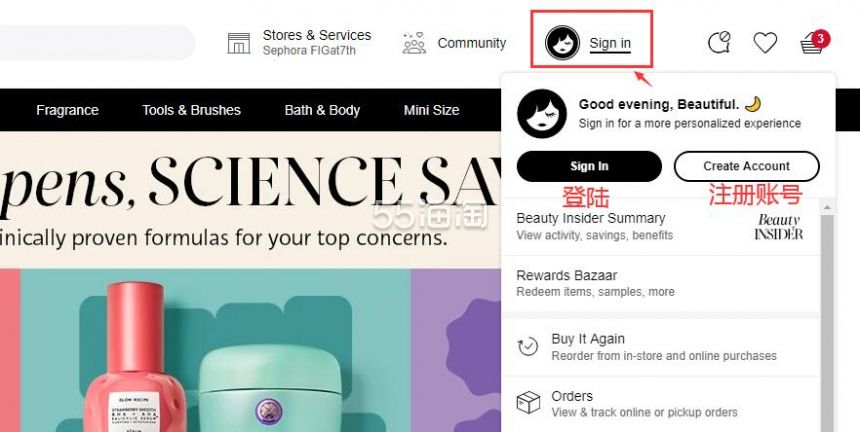Image resolution: width=860 pixels, height=432 pixels.
Task: Click the black Sign In button
Action: click(589, 166)
